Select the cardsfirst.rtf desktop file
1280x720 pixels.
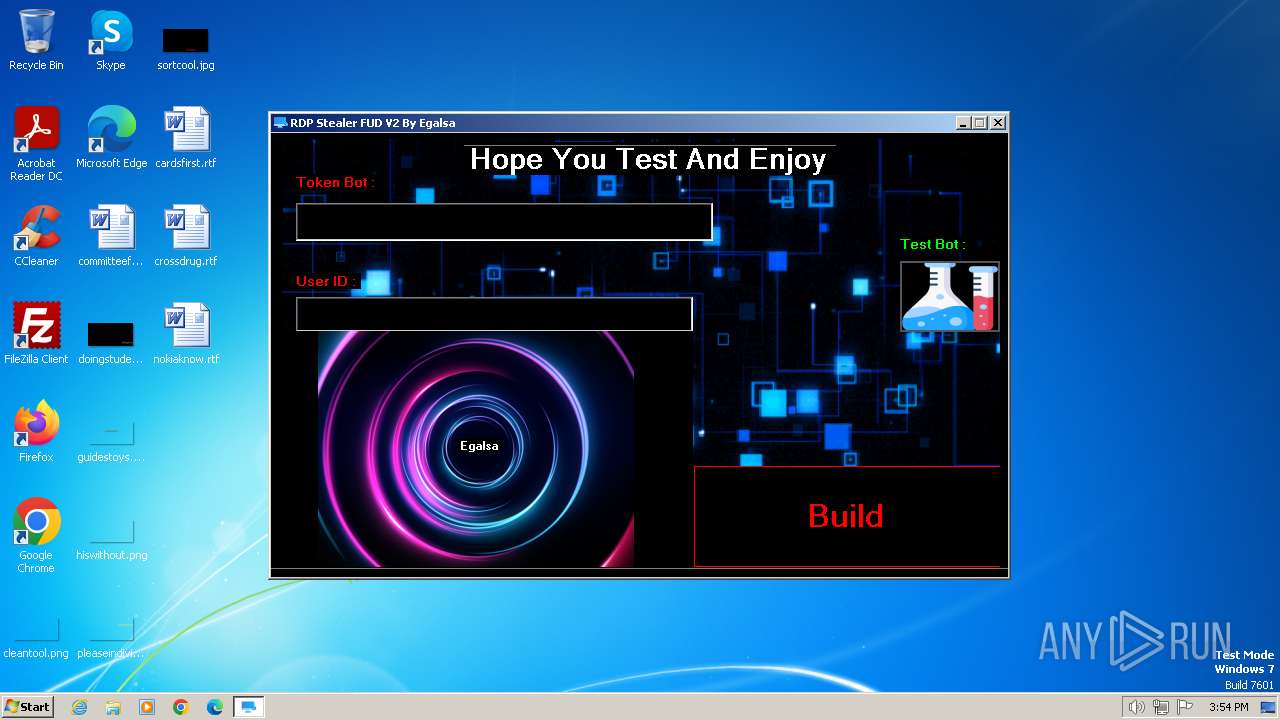(x=186, y=138)
